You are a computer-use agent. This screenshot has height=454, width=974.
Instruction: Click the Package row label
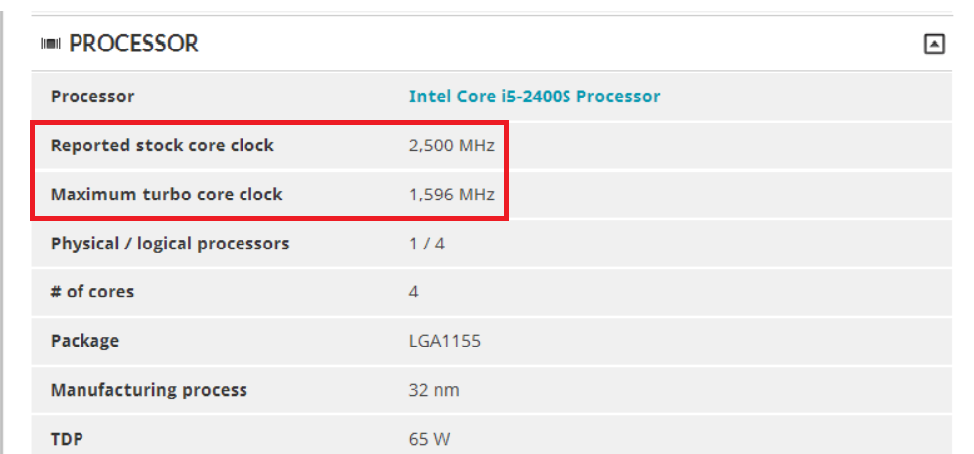(x=85, y=341)
